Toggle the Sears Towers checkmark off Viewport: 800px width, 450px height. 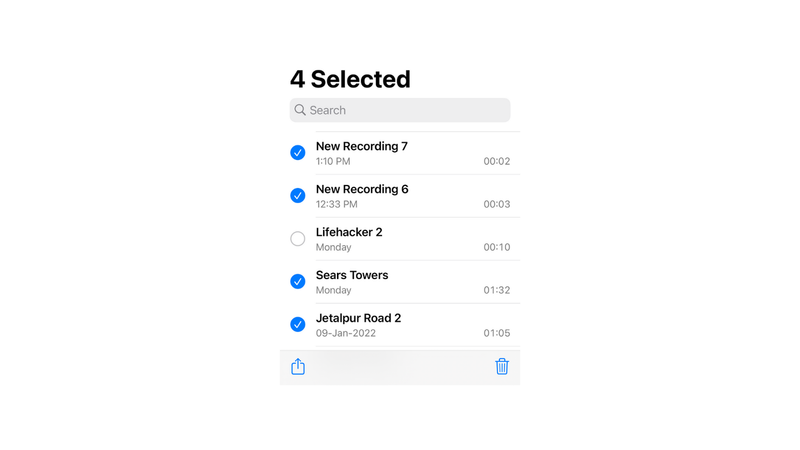[298, 281]
